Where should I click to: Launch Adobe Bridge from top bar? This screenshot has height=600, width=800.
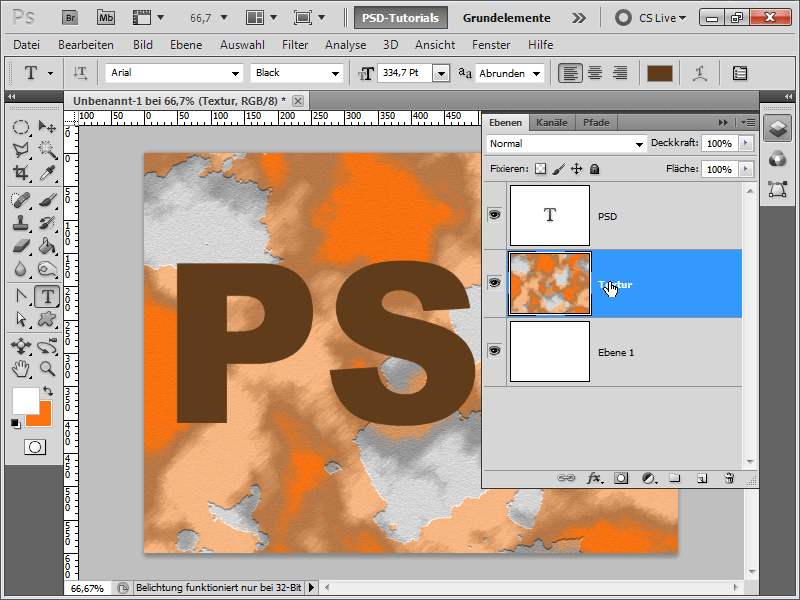pos(70,18)
